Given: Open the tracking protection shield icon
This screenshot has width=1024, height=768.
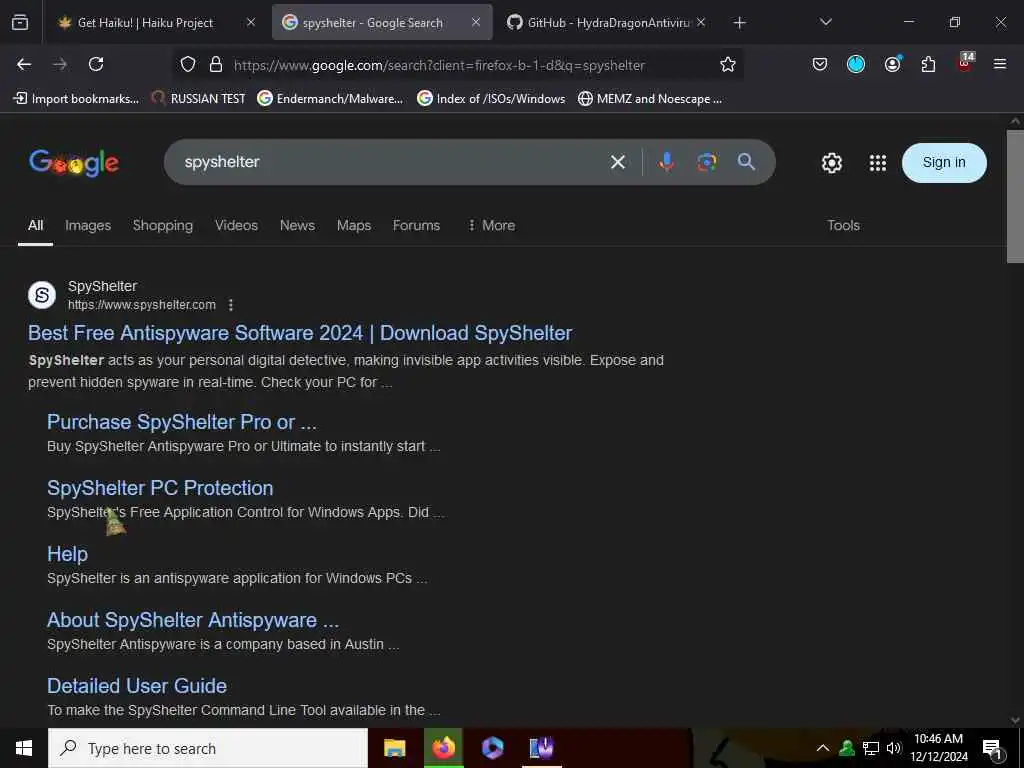Looking at the screenshot, I should click(188, 64).
